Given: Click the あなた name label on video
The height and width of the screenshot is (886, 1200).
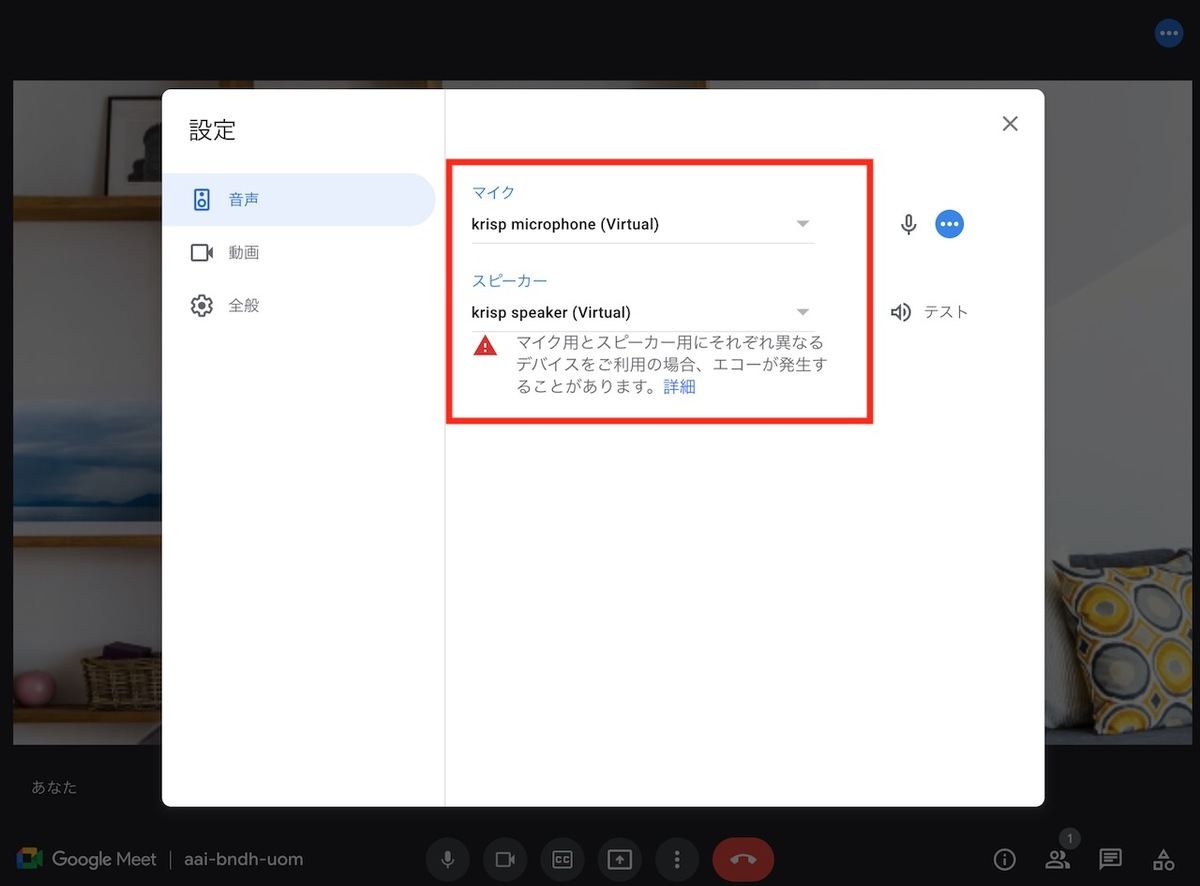Looking at the screenshot, I should (x=54, y=787).
